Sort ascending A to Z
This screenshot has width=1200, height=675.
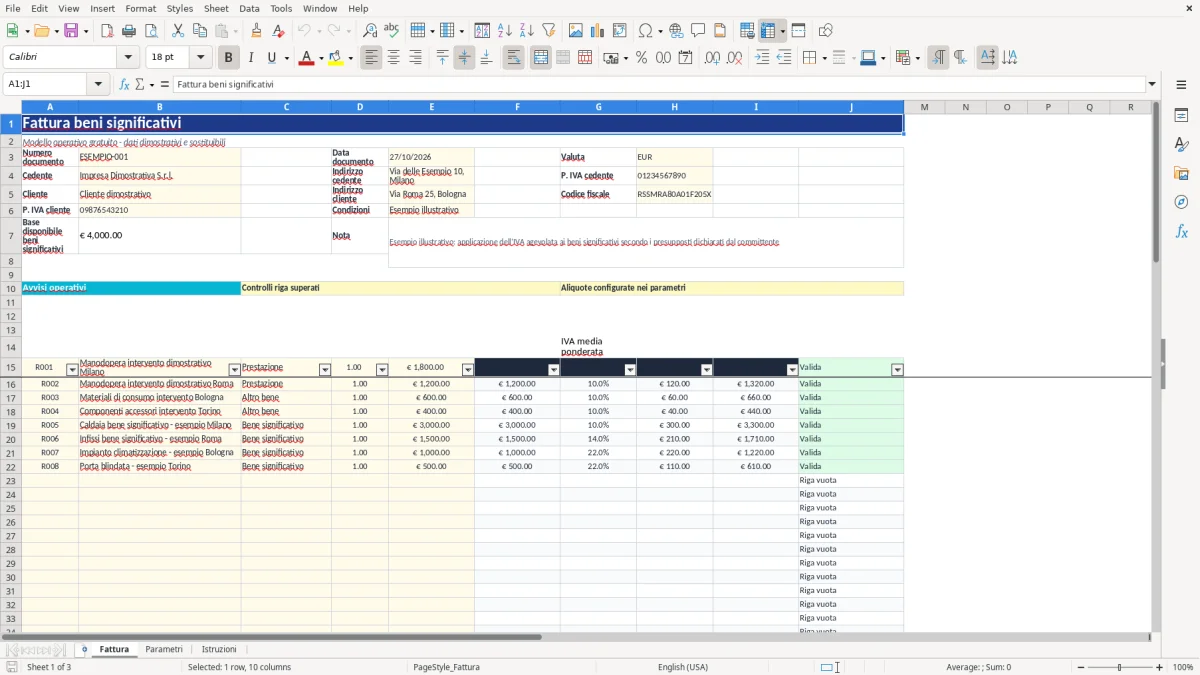[x=505, y=31]
